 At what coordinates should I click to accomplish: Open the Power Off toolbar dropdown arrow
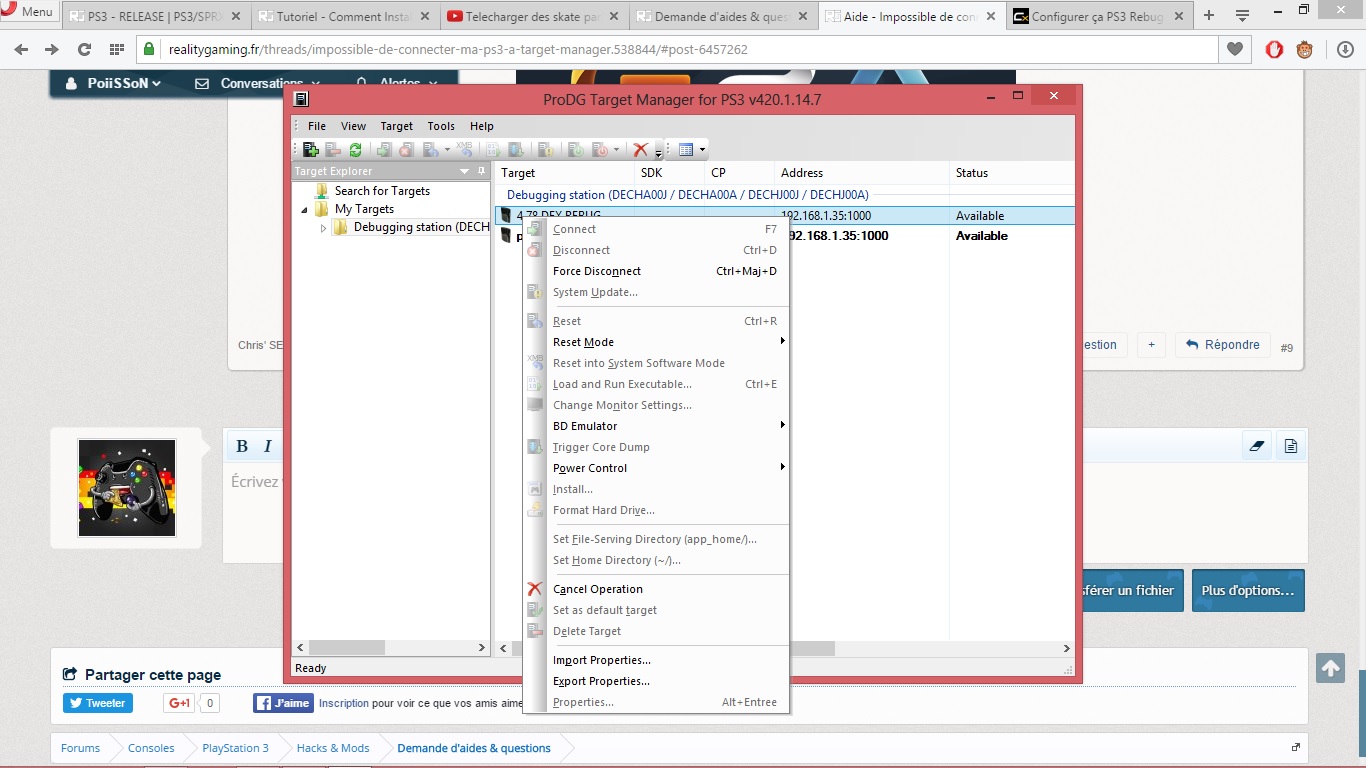pos(616,150)
